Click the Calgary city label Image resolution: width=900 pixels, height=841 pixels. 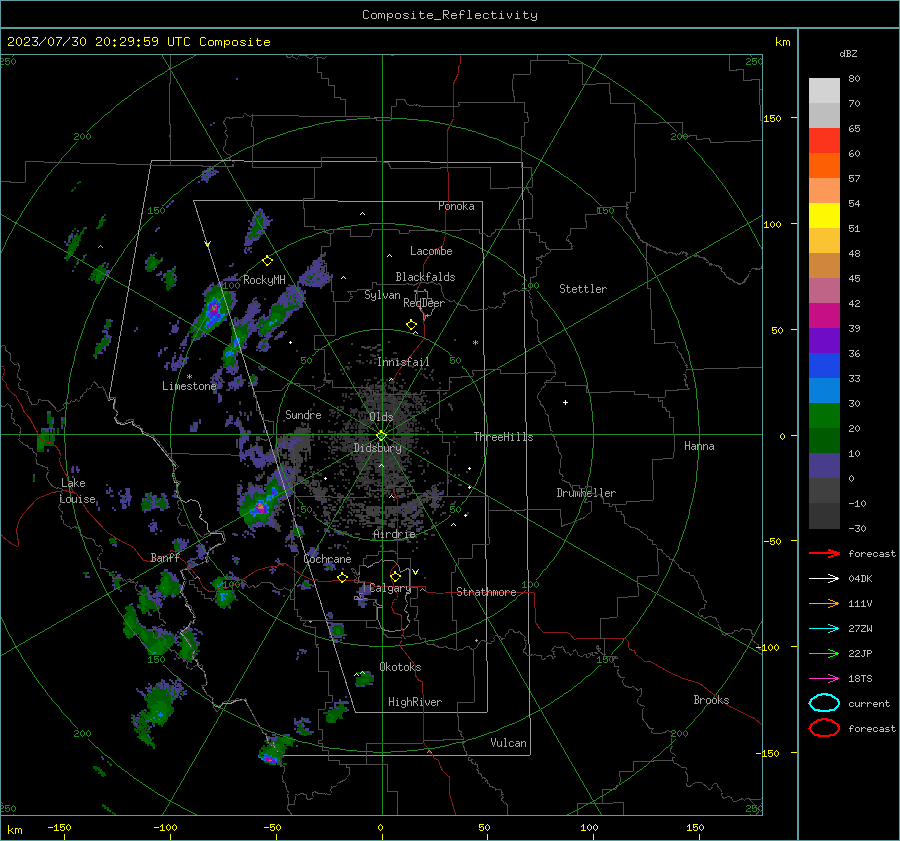pyautogui.click(x=390, y=588)
